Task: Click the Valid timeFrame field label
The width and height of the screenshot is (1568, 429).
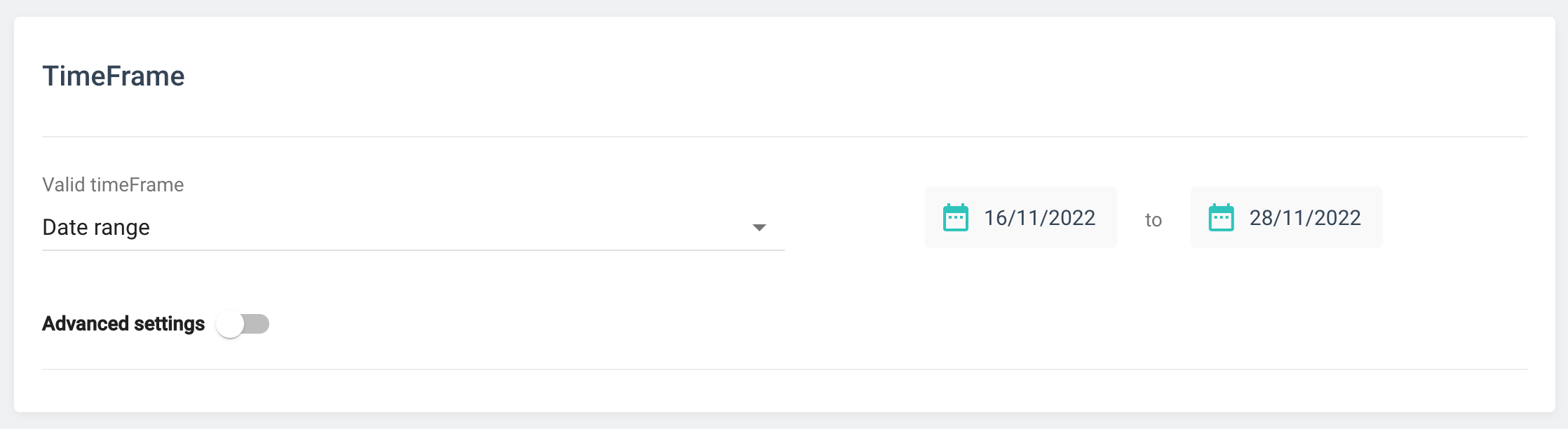Action: (113, 184)
